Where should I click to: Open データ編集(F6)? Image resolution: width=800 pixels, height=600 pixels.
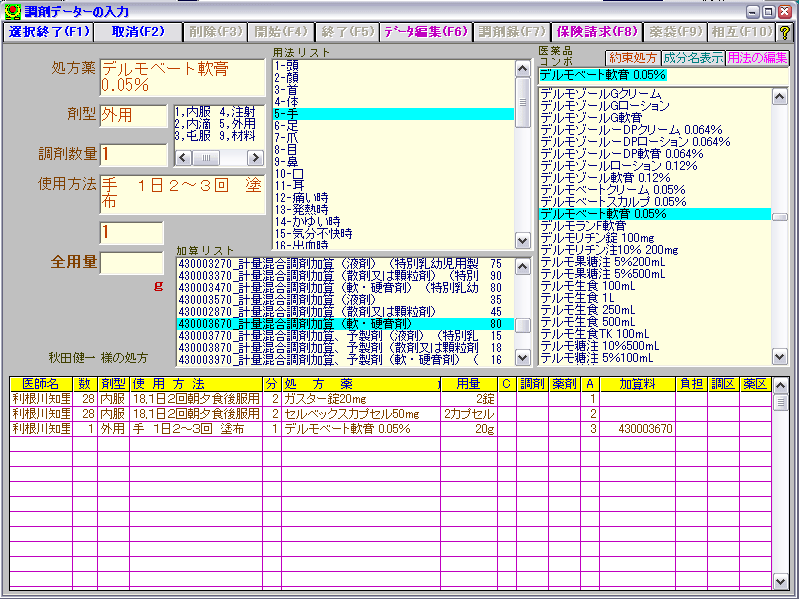click(x=426, y=32)
